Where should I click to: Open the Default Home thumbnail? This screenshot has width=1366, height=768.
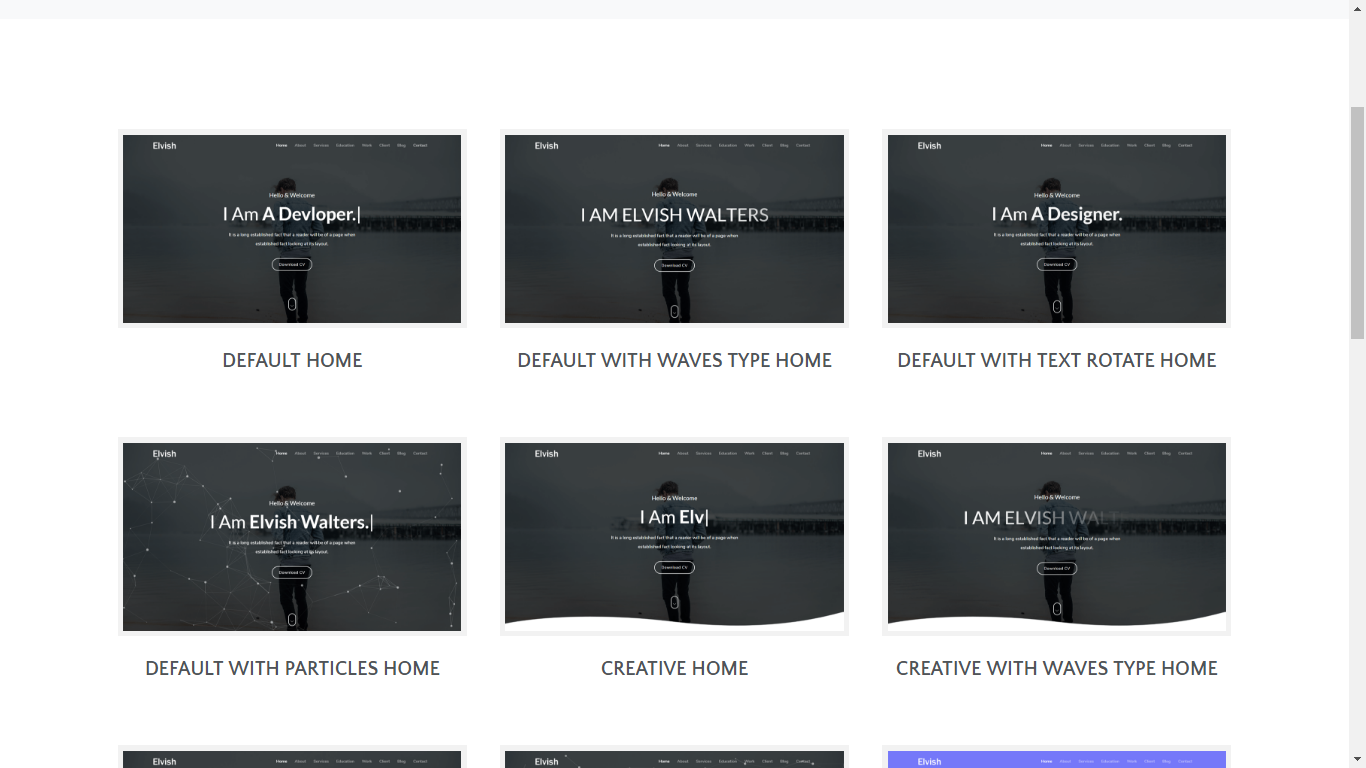pyautogui.click(x=292, y=229)
